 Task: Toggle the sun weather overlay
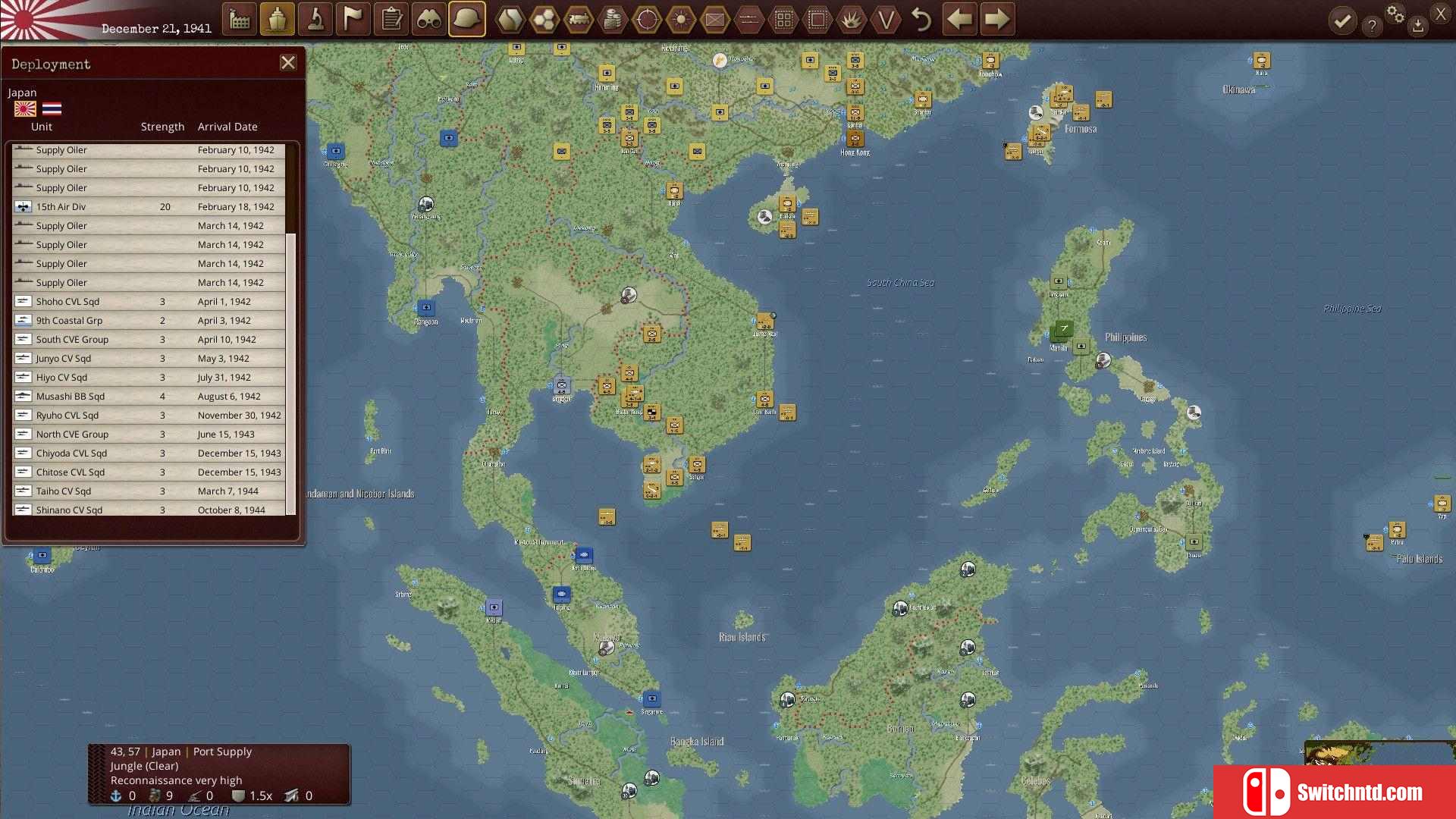(x=681, y=19)
